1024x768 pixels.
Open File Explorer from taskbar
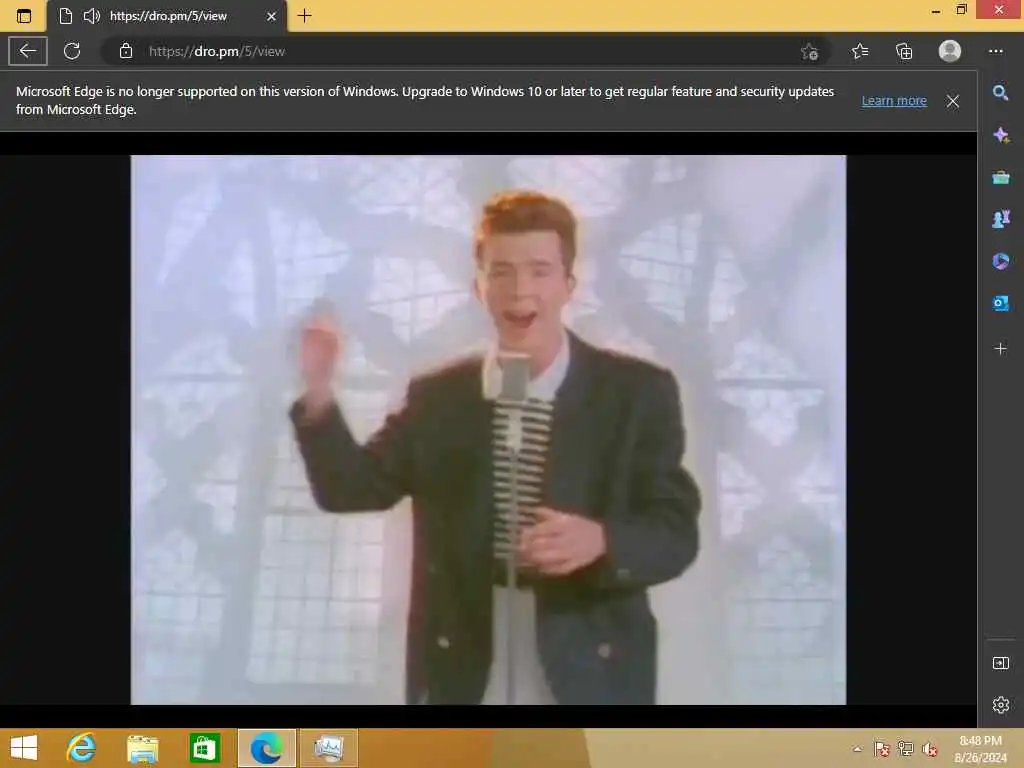point(142,748)
